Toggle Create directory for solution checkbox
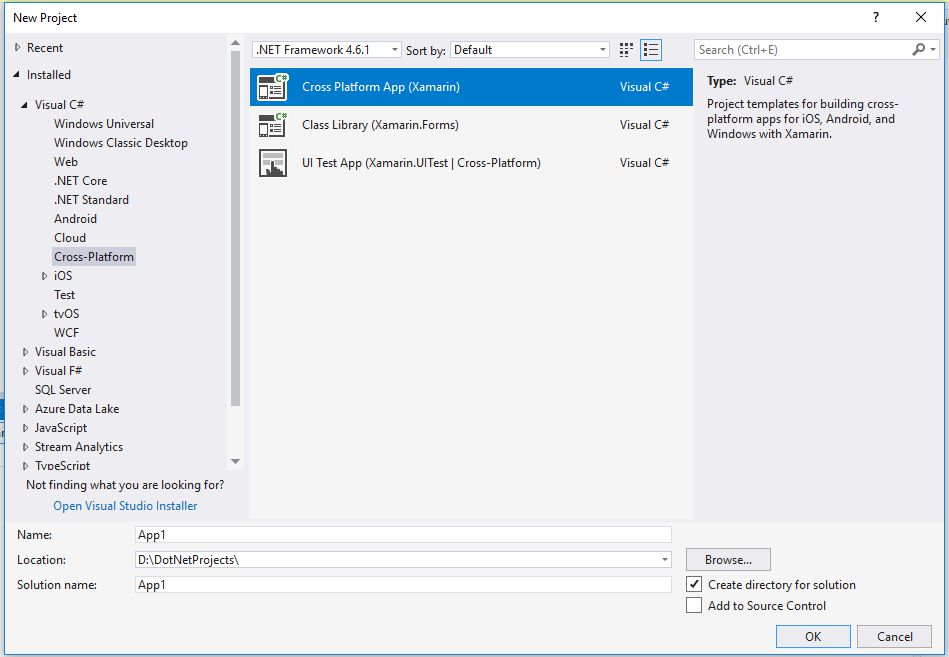The height and width of the screenshot is (657, 949). pos(694,584)
